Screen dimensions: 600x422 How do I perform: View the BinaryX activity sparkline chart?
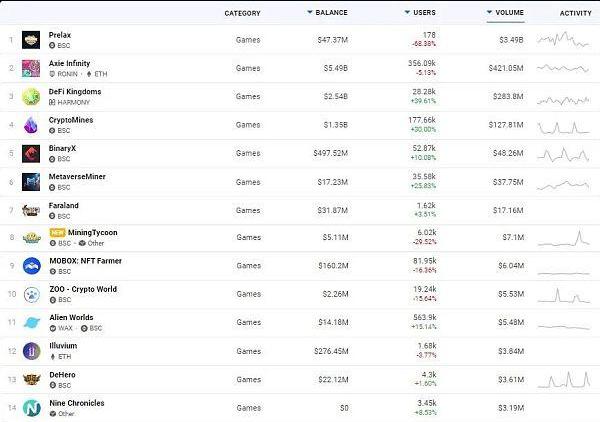click(x=563, y=154)
